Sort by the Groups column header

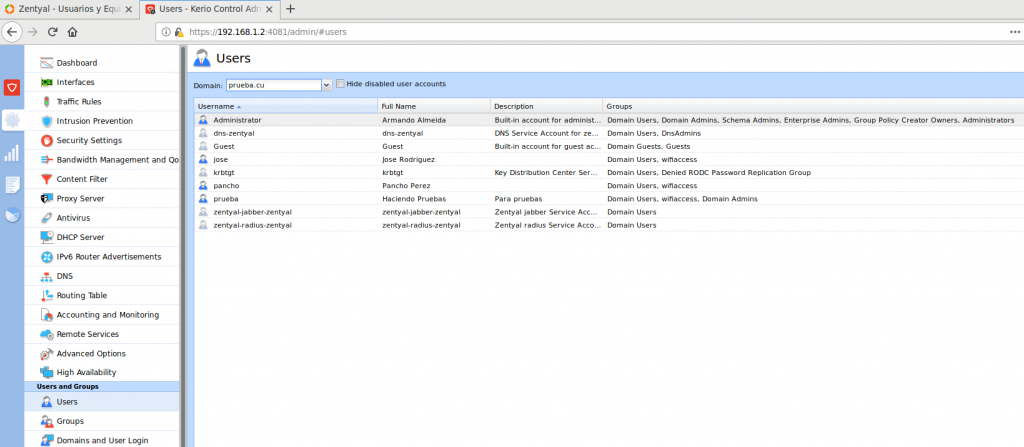pos(813,107)
